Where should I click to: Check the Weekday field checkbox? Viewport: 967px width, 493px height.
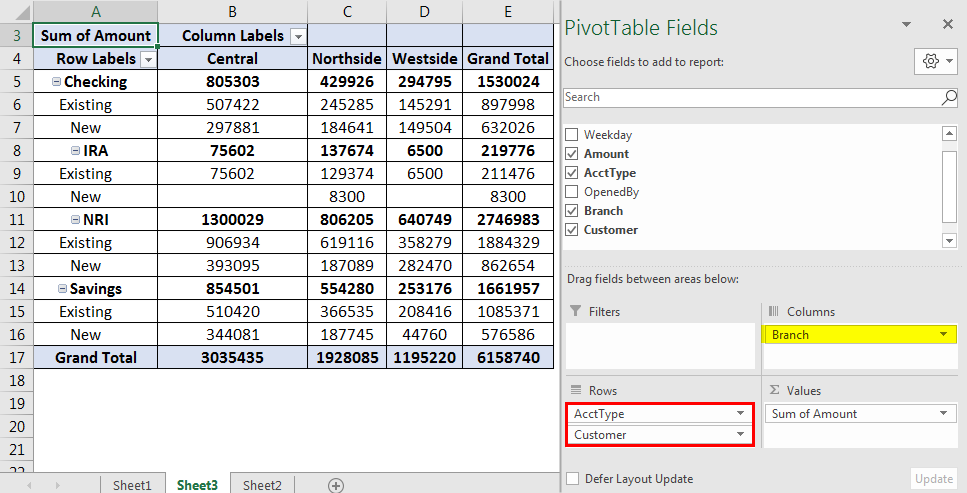[x=571, y=135]
